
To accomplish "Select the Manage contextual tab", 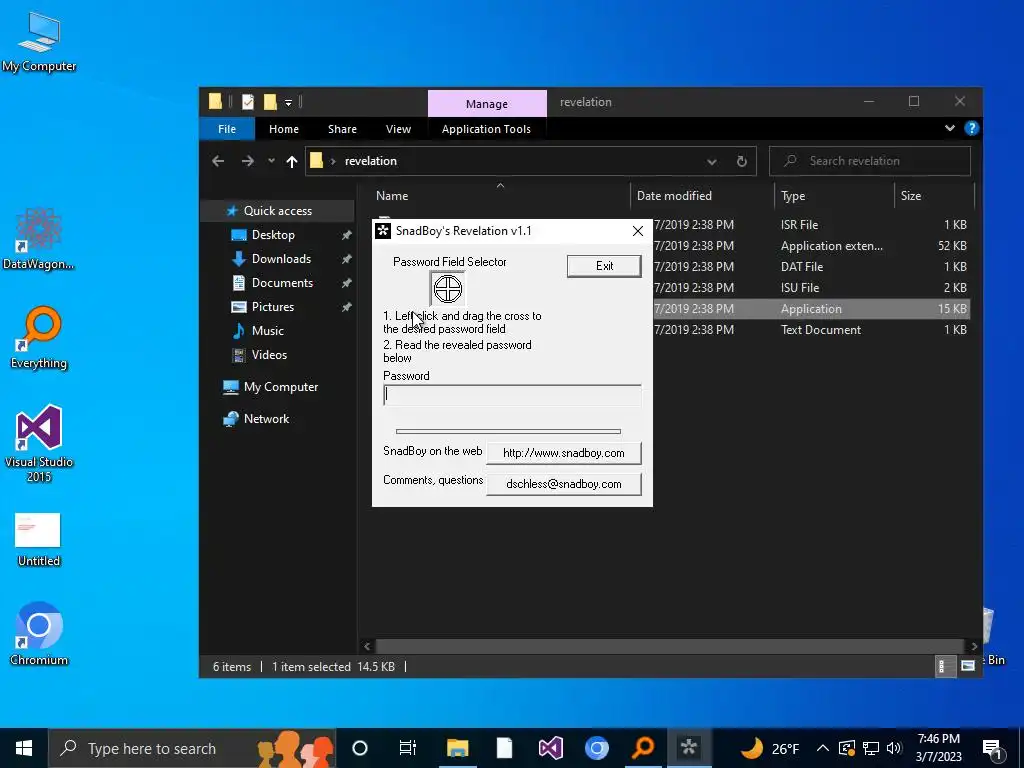I will tap(487, 104).
